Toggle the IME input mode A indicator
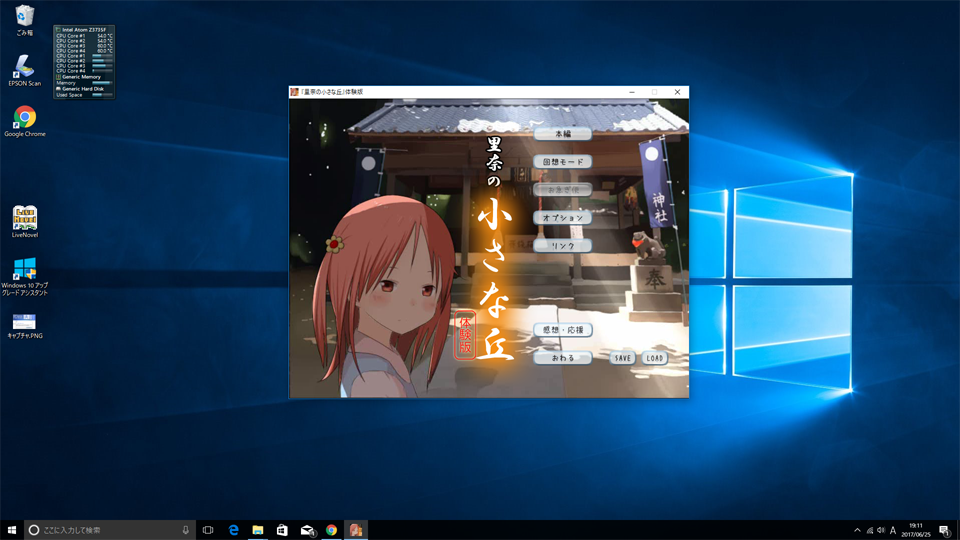960x540 pixels. point(893,530)
